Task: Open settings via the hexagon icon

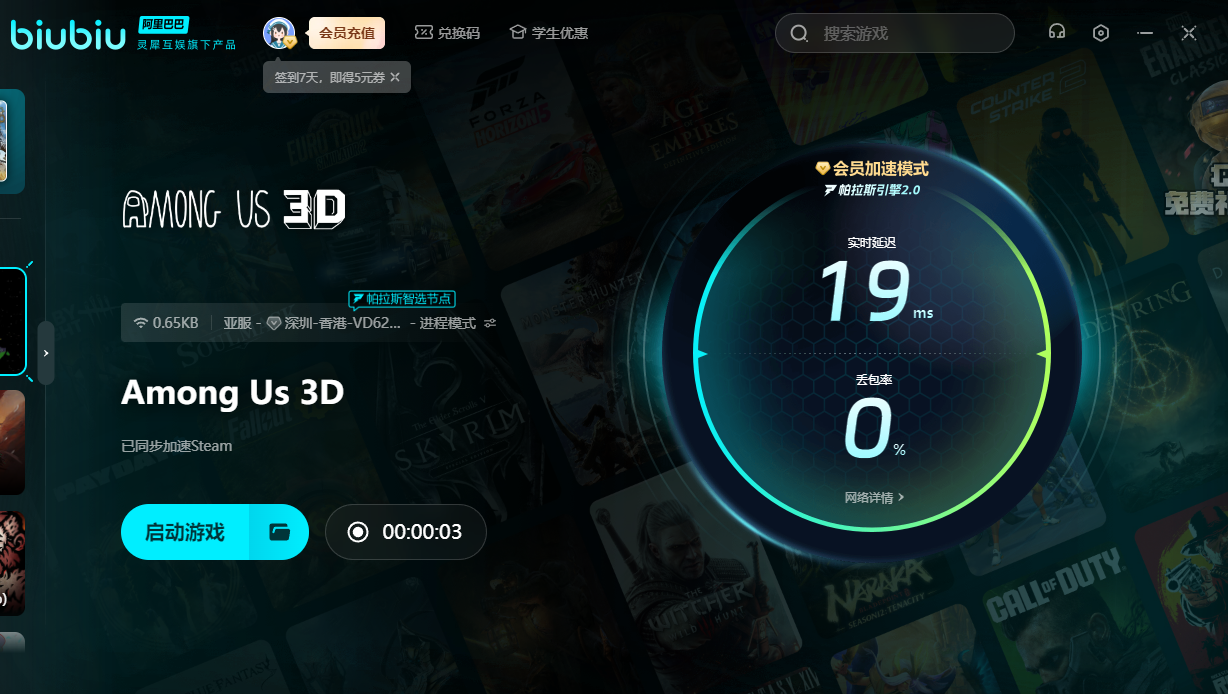Action: click(1101, 33)
